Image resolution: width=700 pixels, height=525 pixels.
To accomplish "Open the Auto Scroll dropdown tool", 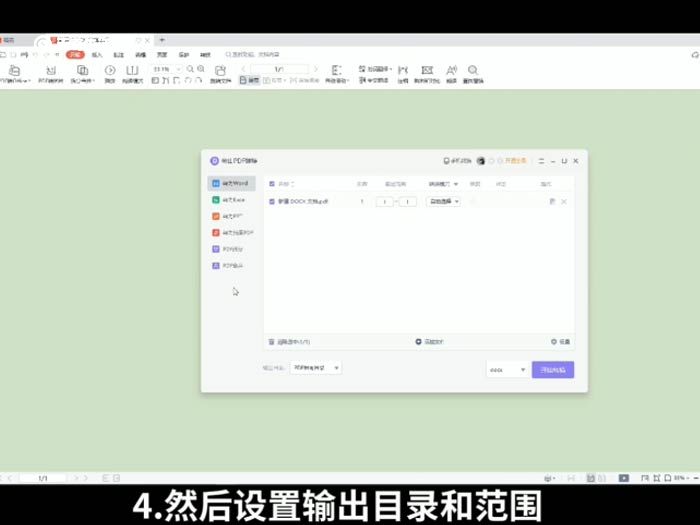I will 337,74.
